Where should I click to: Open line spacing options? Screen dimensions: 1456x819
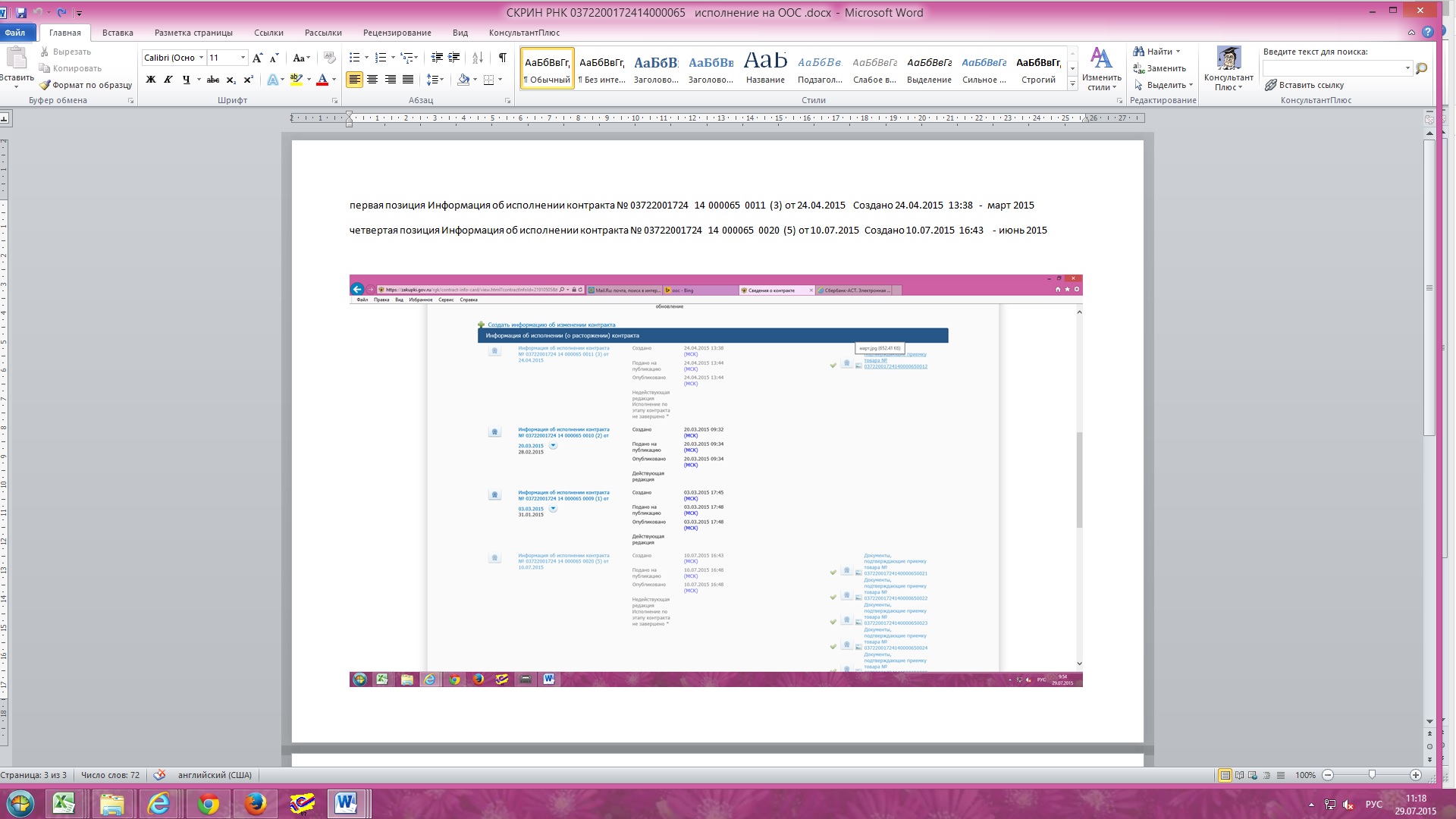tap(435, 80)
